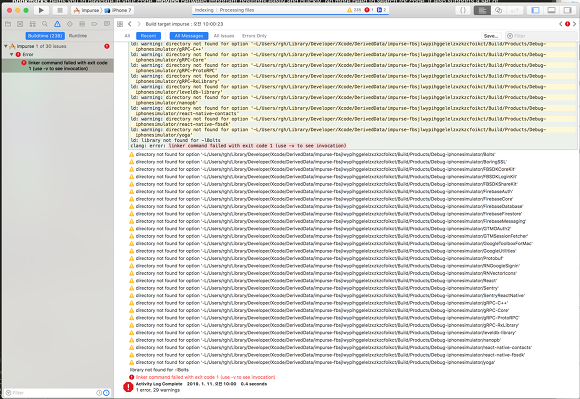This screenshot has width=580, height=399.
Task: Select the red linker command failed log row
Action: click(202, 377)
